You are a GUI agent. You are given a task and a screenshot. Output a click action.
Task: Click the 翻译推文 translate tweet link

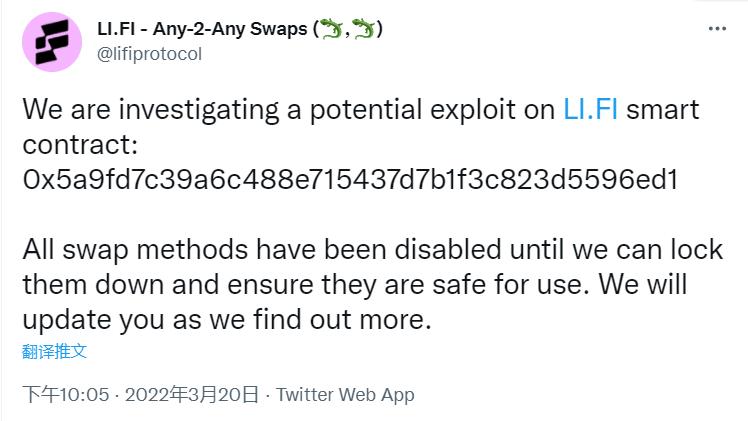pos(54,352)
